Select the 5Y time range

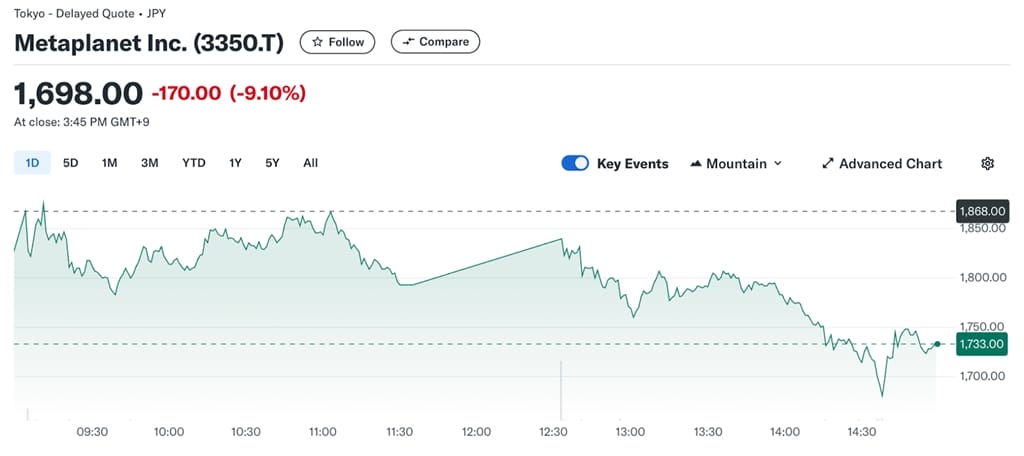pos(272,163)
